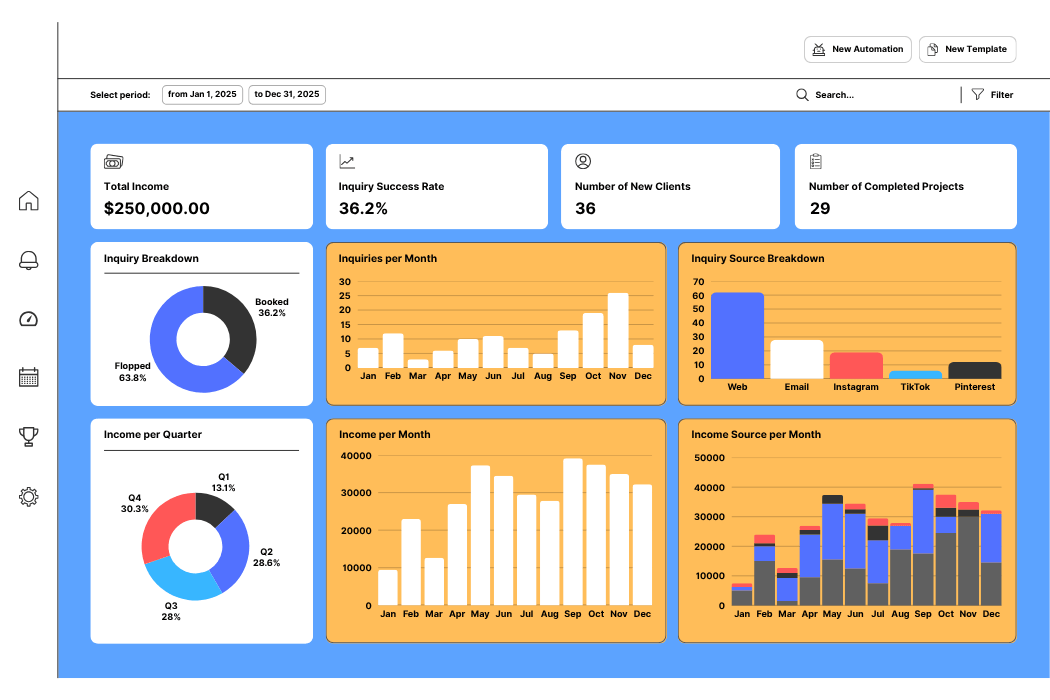Open the 'to Dec 31, 2025' date picker
The image size is (1050, 700).
coord(287,95)
